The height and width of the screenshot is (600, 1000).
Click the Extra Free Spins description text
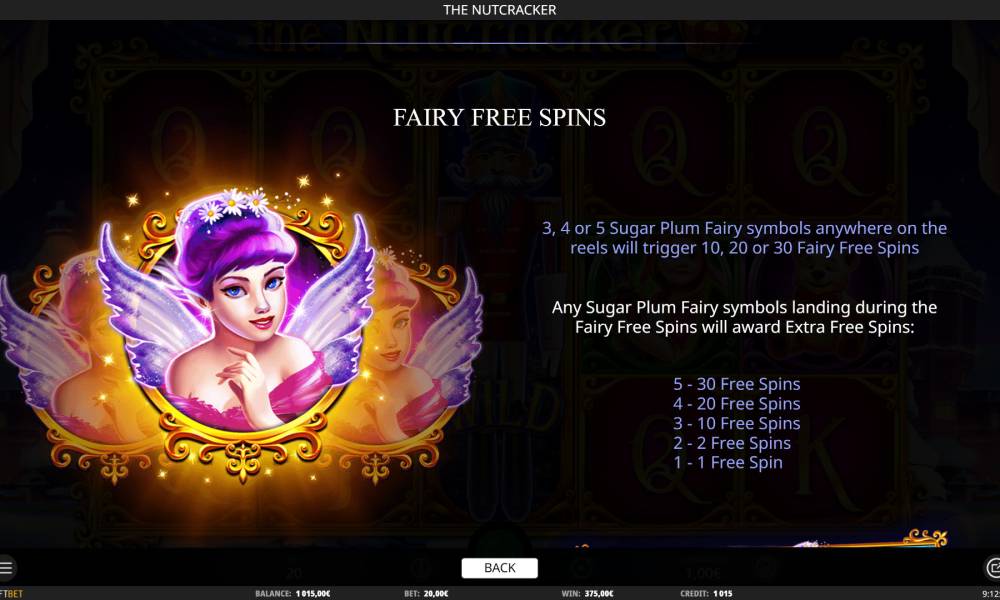point(744,317)
